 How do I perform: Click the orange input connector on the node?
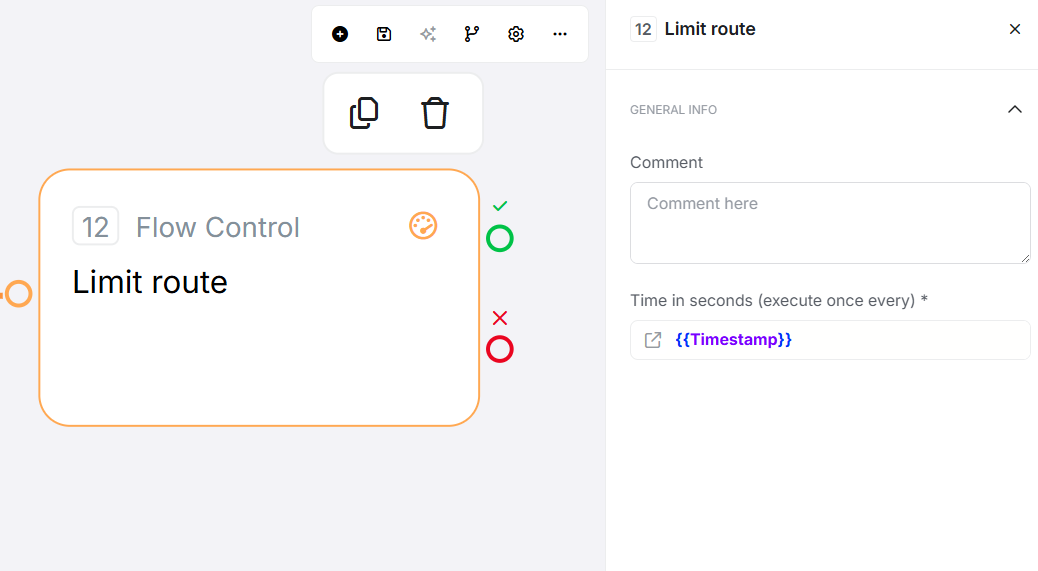pyautogui.click(x=19, y=293)
